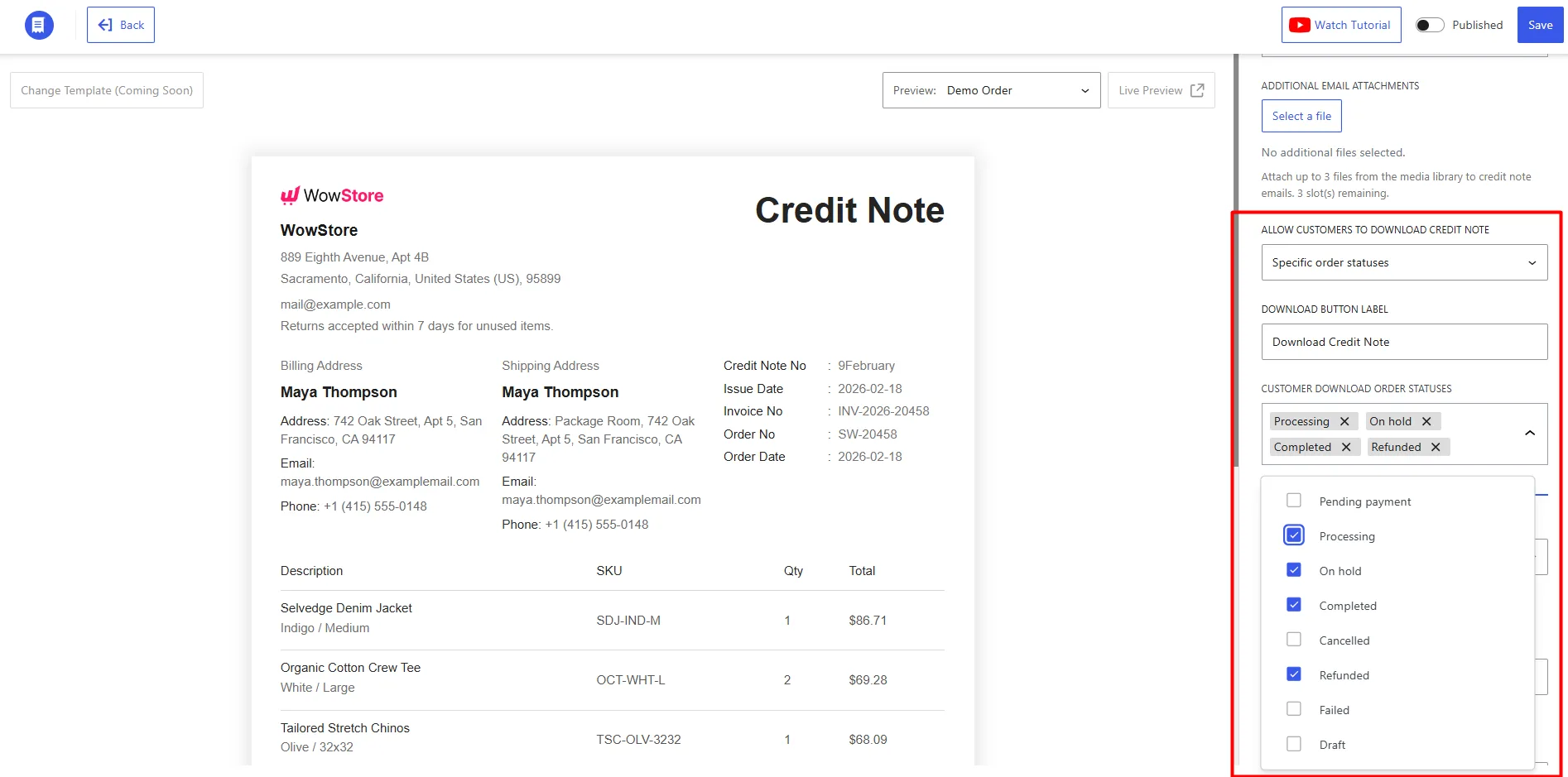Click the external link icon in Live Preview
Image resolution: width=1568 pixels, height=777 pixels.
[1197, 90]
